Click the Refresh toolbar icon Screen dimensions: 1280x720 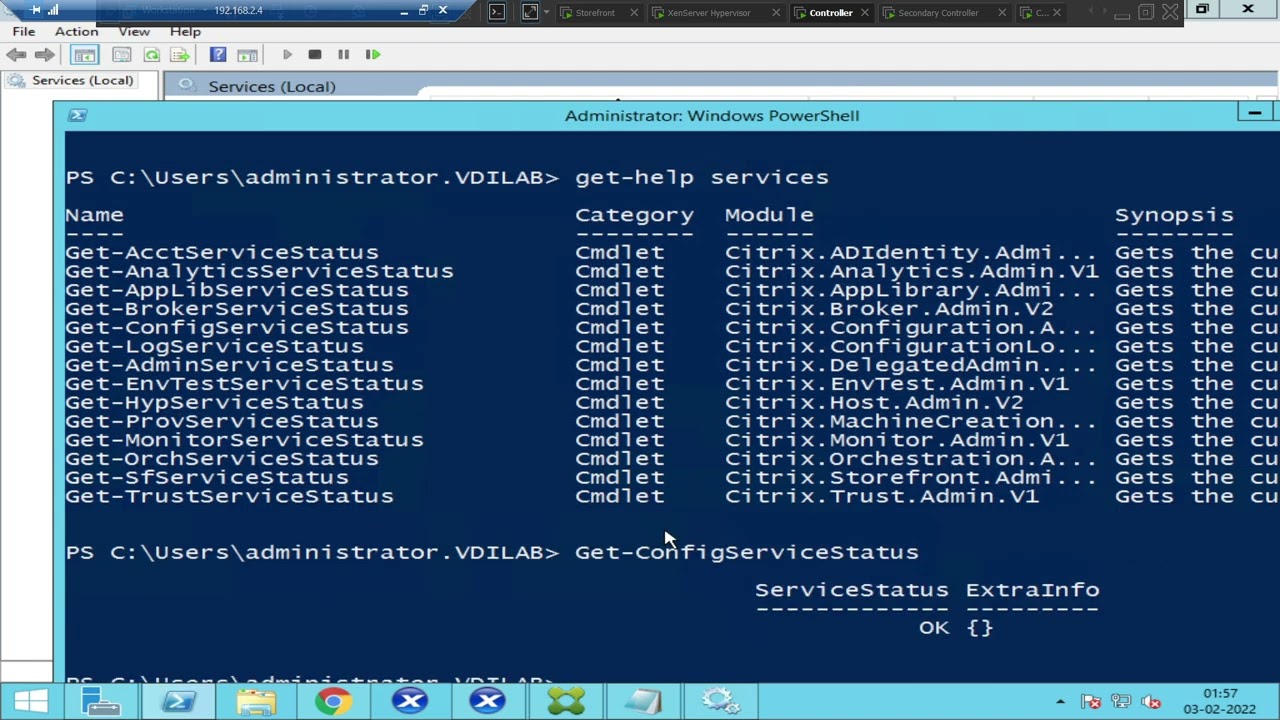[152, 55]
